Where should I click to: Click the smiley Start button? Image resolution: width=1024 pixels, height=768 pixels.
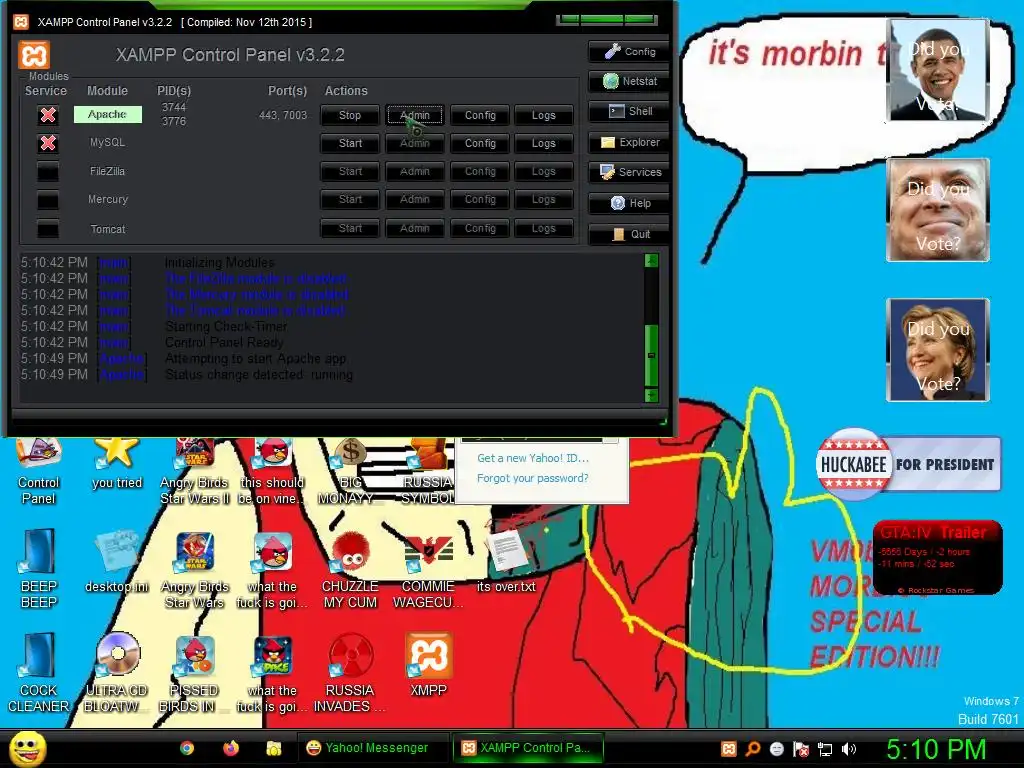pos(27,748)
